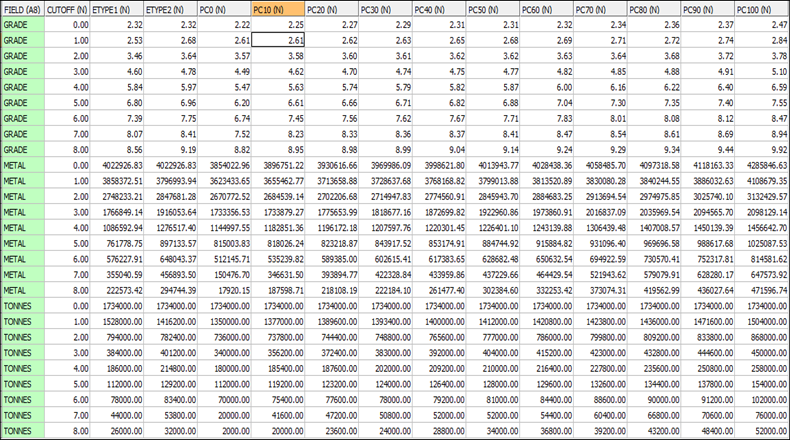This screenshot has width=790, height=440.
Task: Select the PC40 cell showing 3998621.80
Action: pyautogui.click(x=438, y=165)
